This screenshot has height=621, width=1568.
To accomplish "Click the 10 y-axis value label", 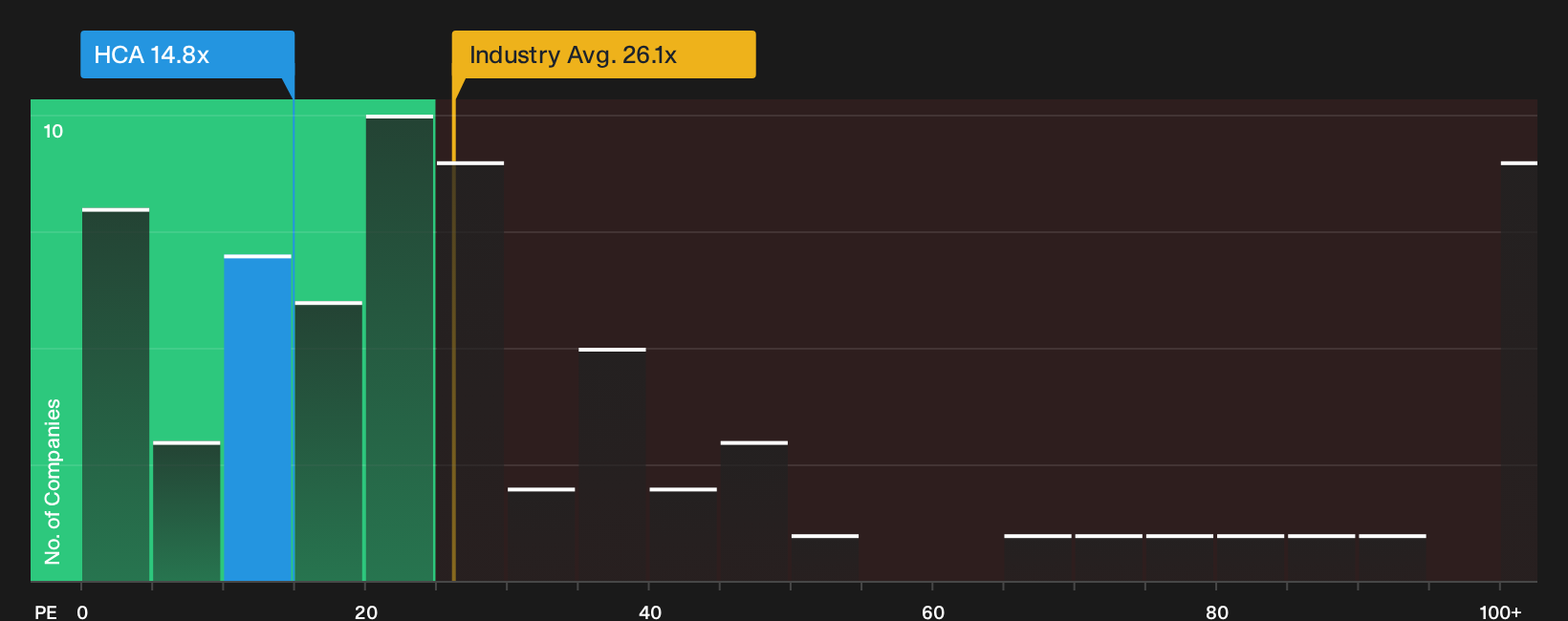I will click(54, 131).
